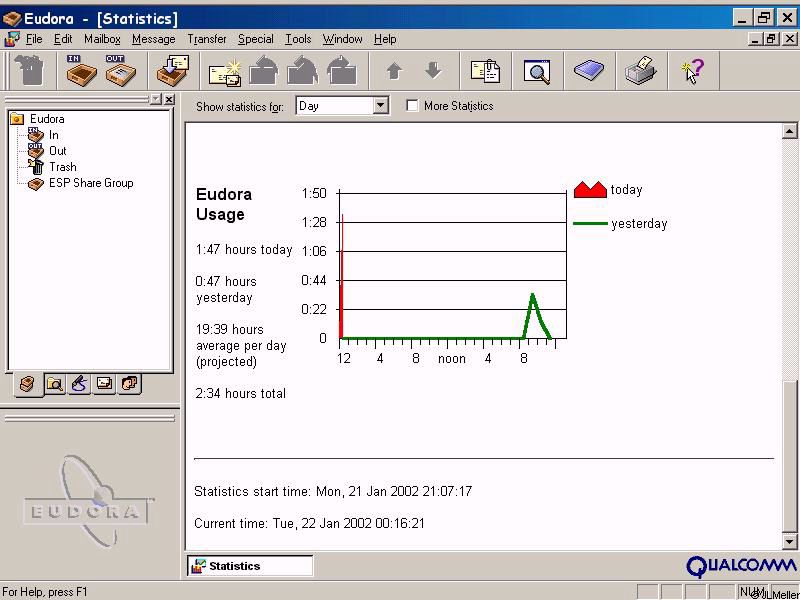Open the Find magnifier tool in toolbar
Viewport: 800px width, 600px height.
coord(537,71)
